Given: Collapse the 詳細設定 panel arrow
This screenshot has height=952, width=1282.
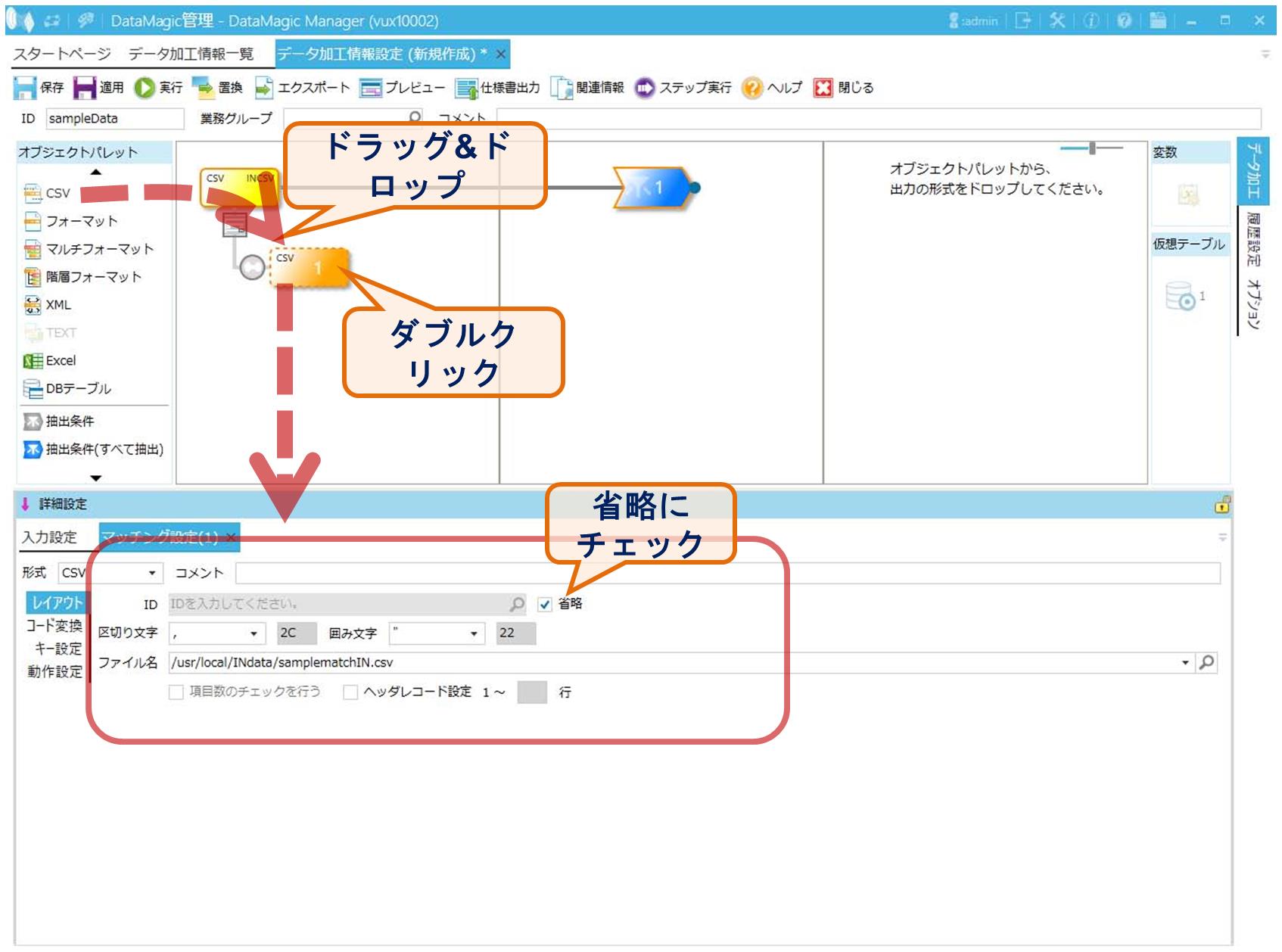Looking at the screenshot, I should 26,504.
